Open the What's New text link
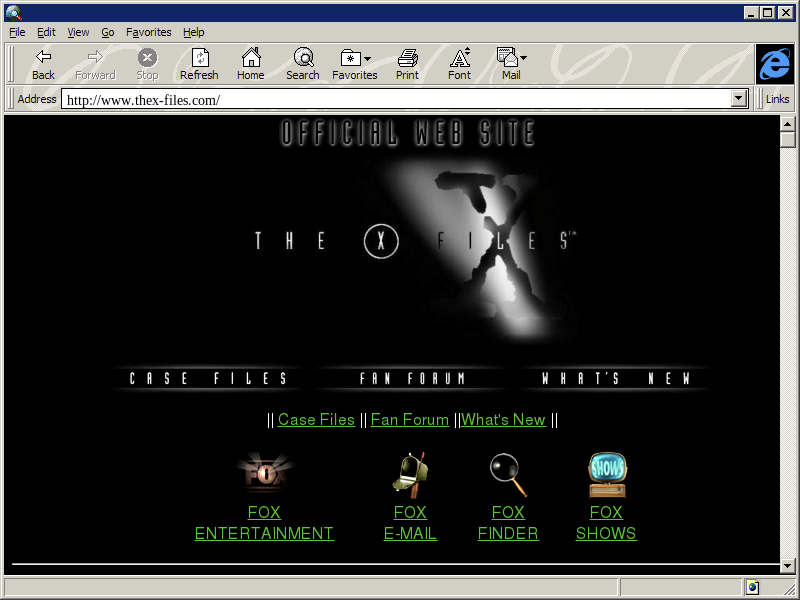The height and width of the screenshot is (600, 800). (503, 420)
